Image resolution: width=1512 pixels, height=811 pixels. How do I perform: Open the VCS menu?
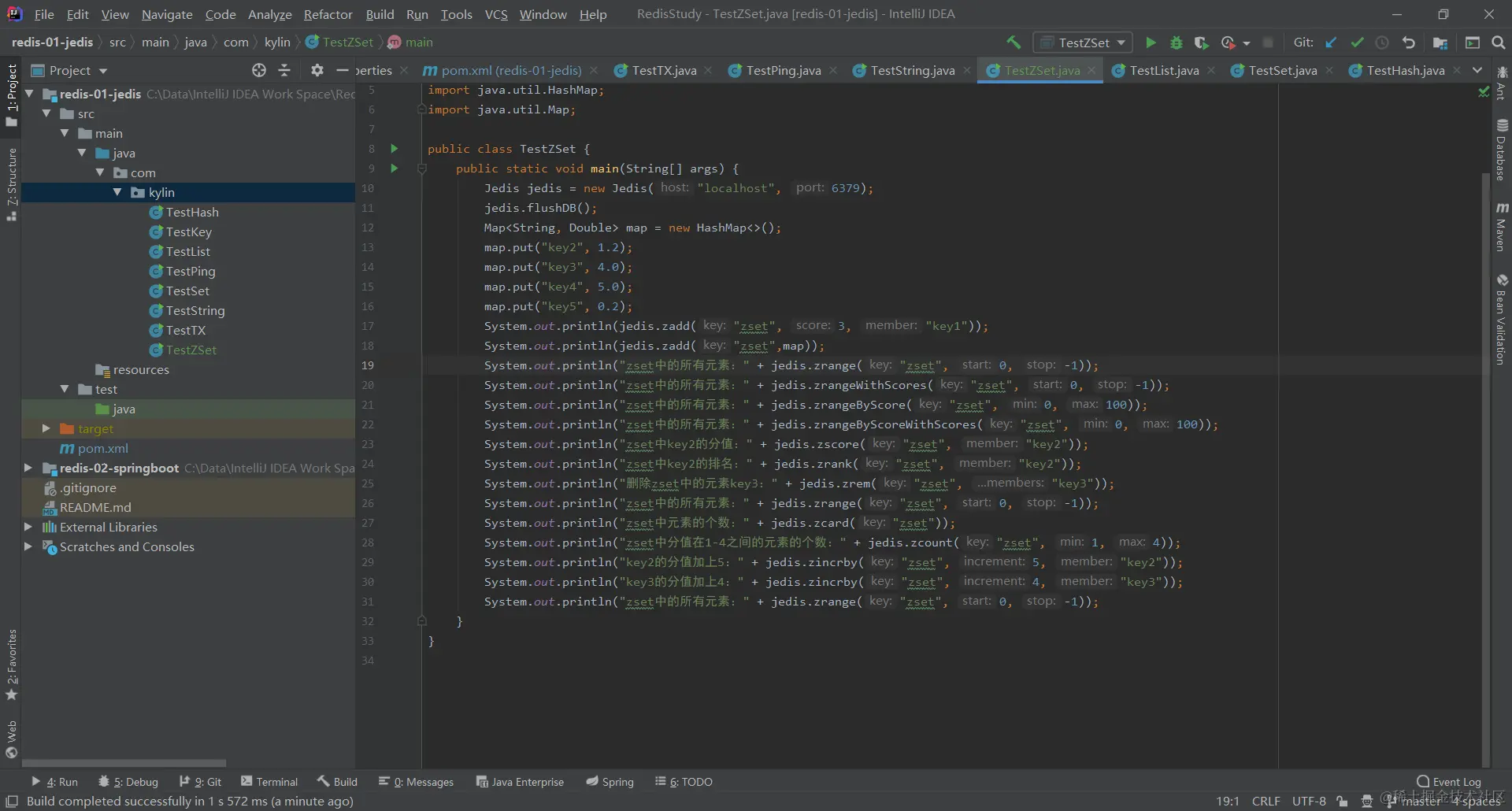(x=496, y=14)
